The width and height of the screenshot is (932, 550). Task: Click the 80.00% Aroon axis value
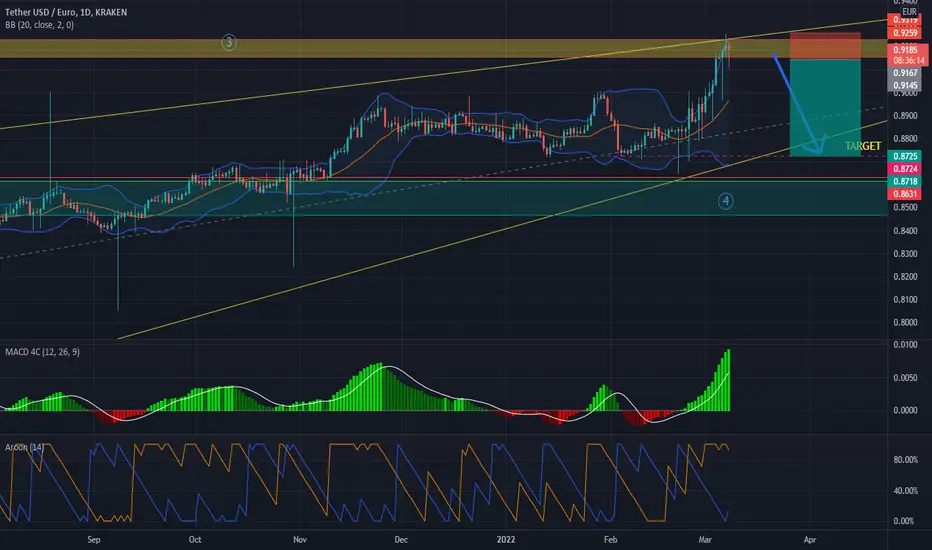tap(905, 460)
